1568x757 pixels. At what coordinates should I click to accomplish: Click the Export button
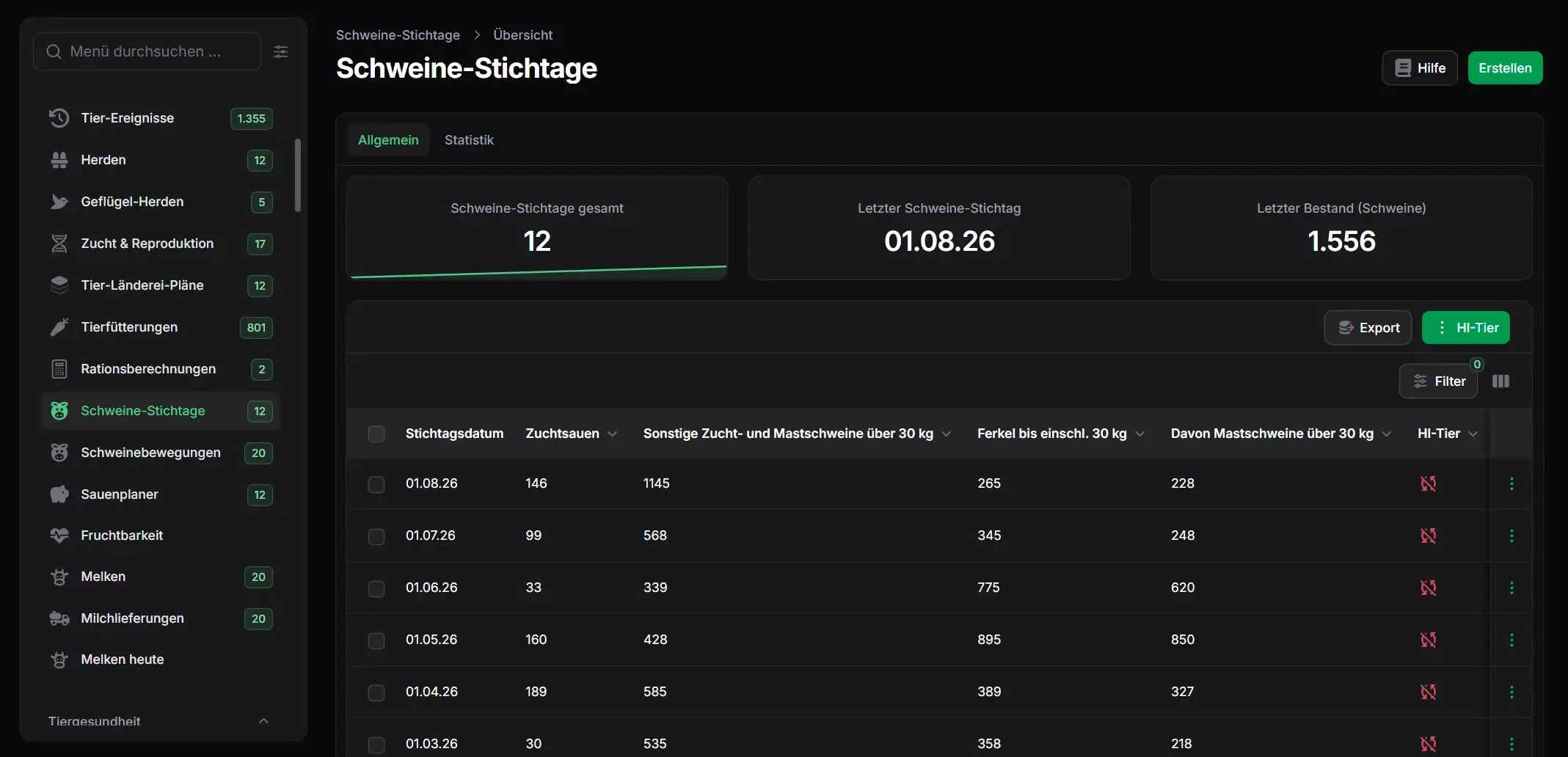point(1368,328)
